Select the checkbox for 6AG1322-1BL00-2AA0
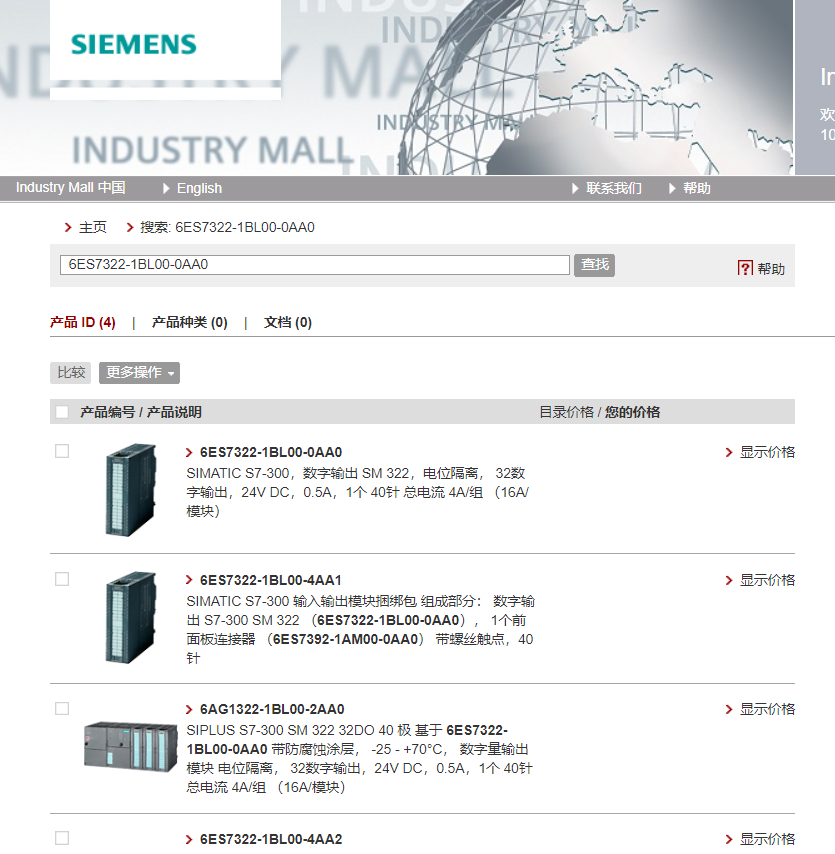This screenshot has width=835, height=854. click(62, 708)
